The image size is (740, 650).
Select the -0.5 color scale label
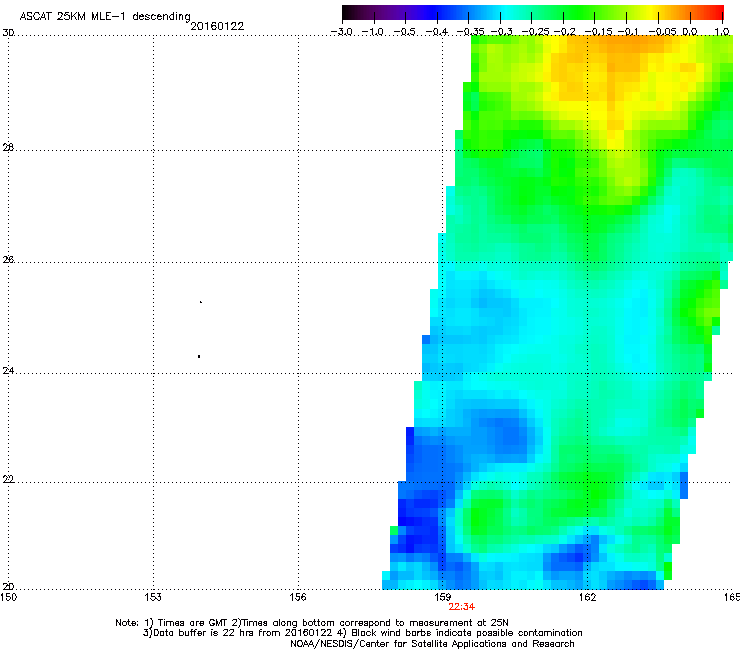point(404,32)
